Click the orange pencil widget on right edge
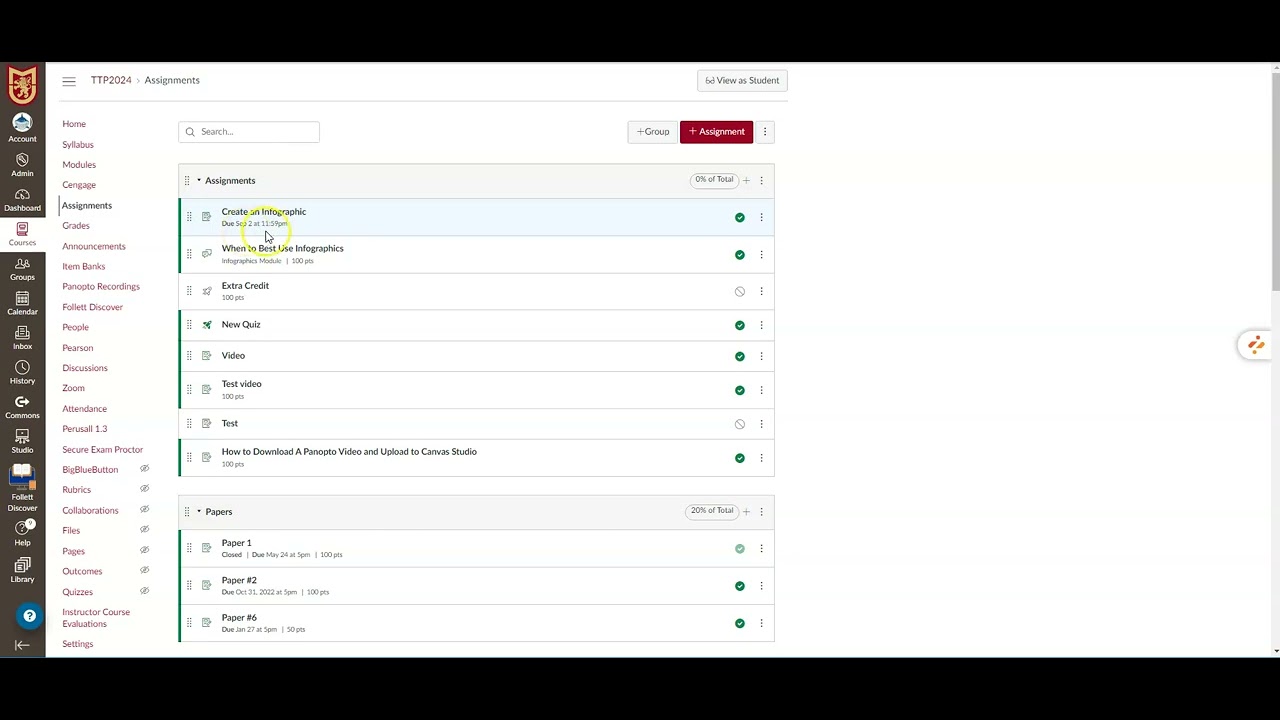The width and height of the screenshot is (1280, 720). pyautogui.click(x=1254, y=345)
